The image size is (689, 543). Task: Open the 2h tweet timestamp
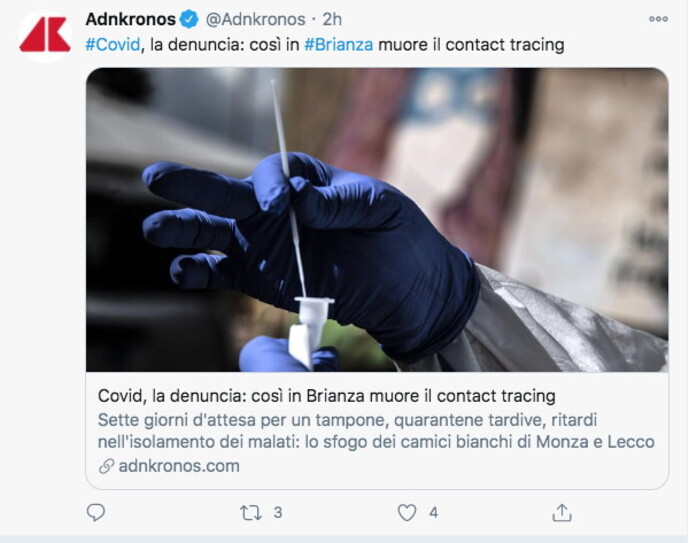(332, 19)
